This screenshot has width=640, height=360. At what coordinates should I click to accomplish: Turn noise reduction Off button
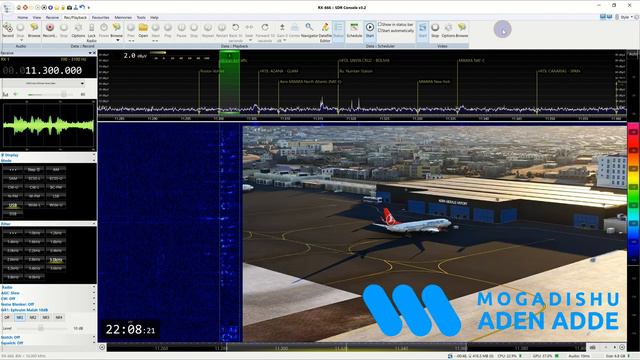7,317
